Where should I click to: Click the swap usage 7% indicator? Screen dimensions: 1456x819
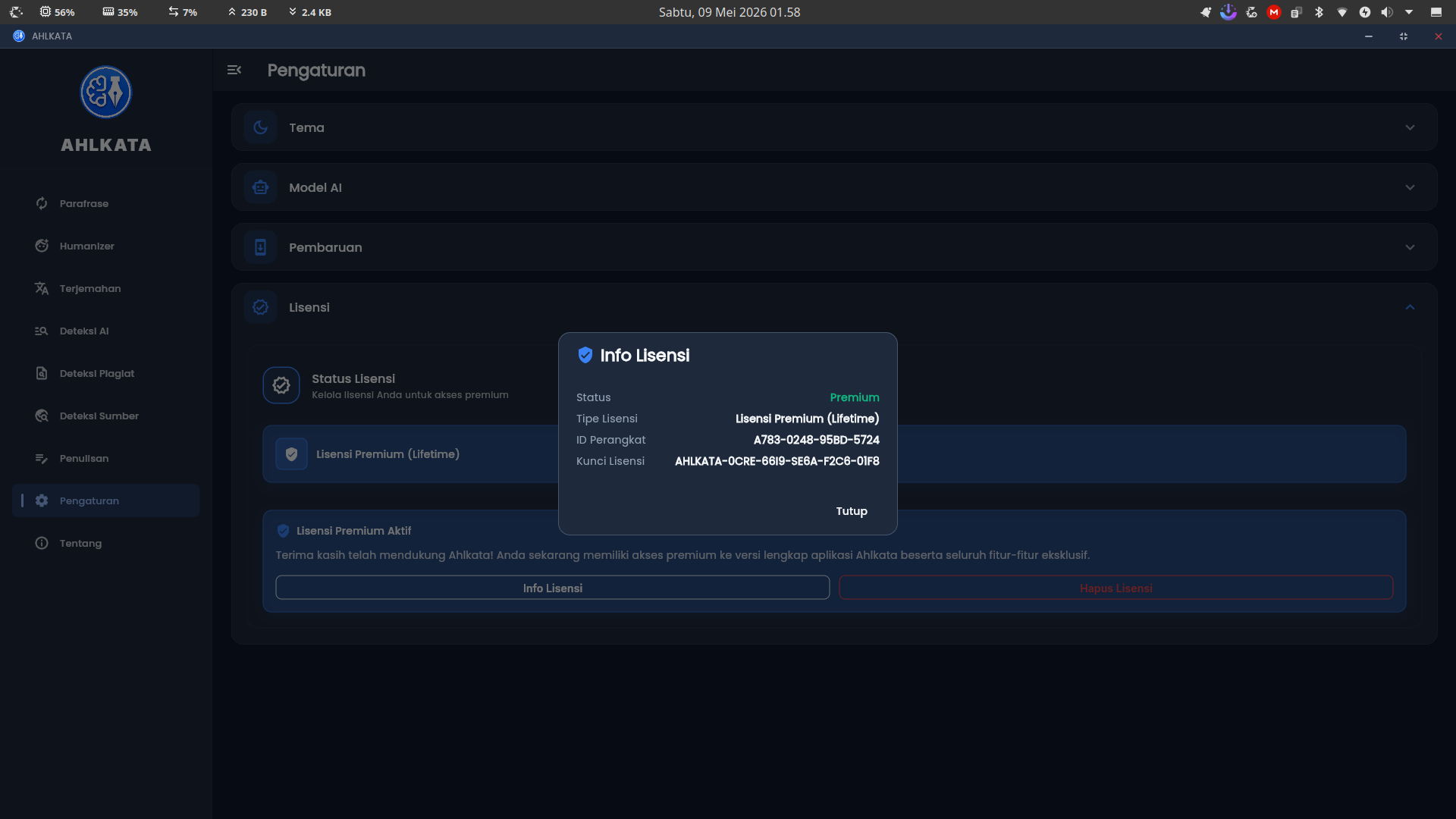183,12
